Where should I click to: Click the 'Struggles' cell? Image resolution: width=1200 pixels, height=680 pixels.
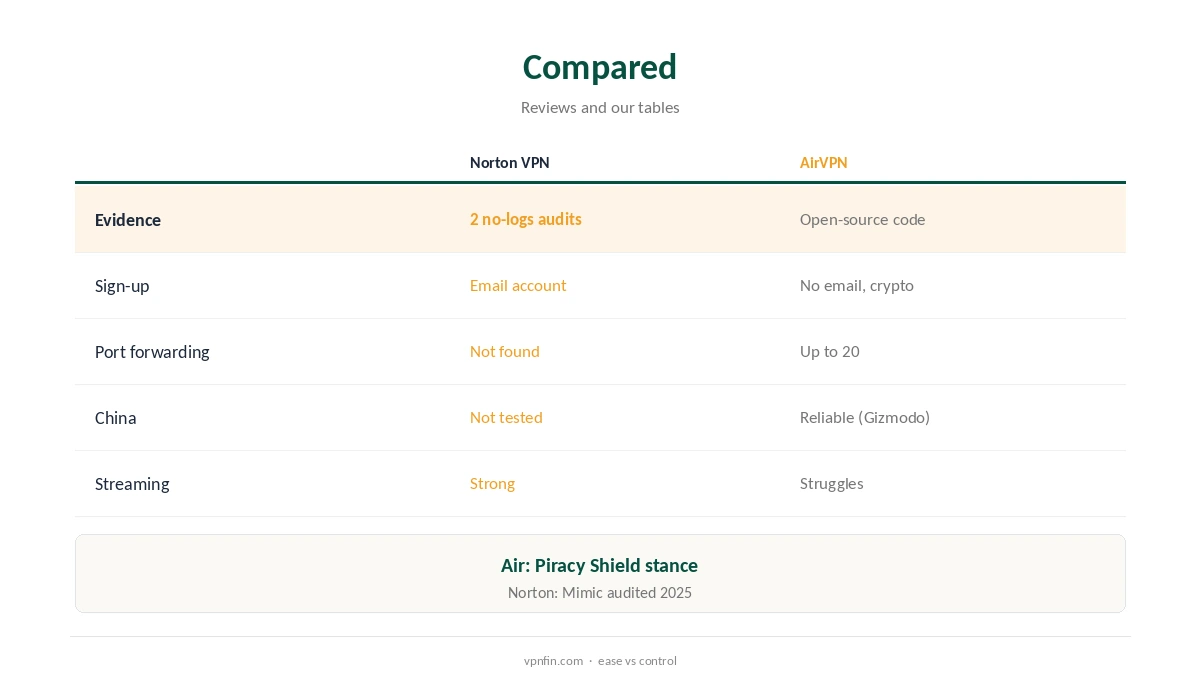[x=831, y=483]
